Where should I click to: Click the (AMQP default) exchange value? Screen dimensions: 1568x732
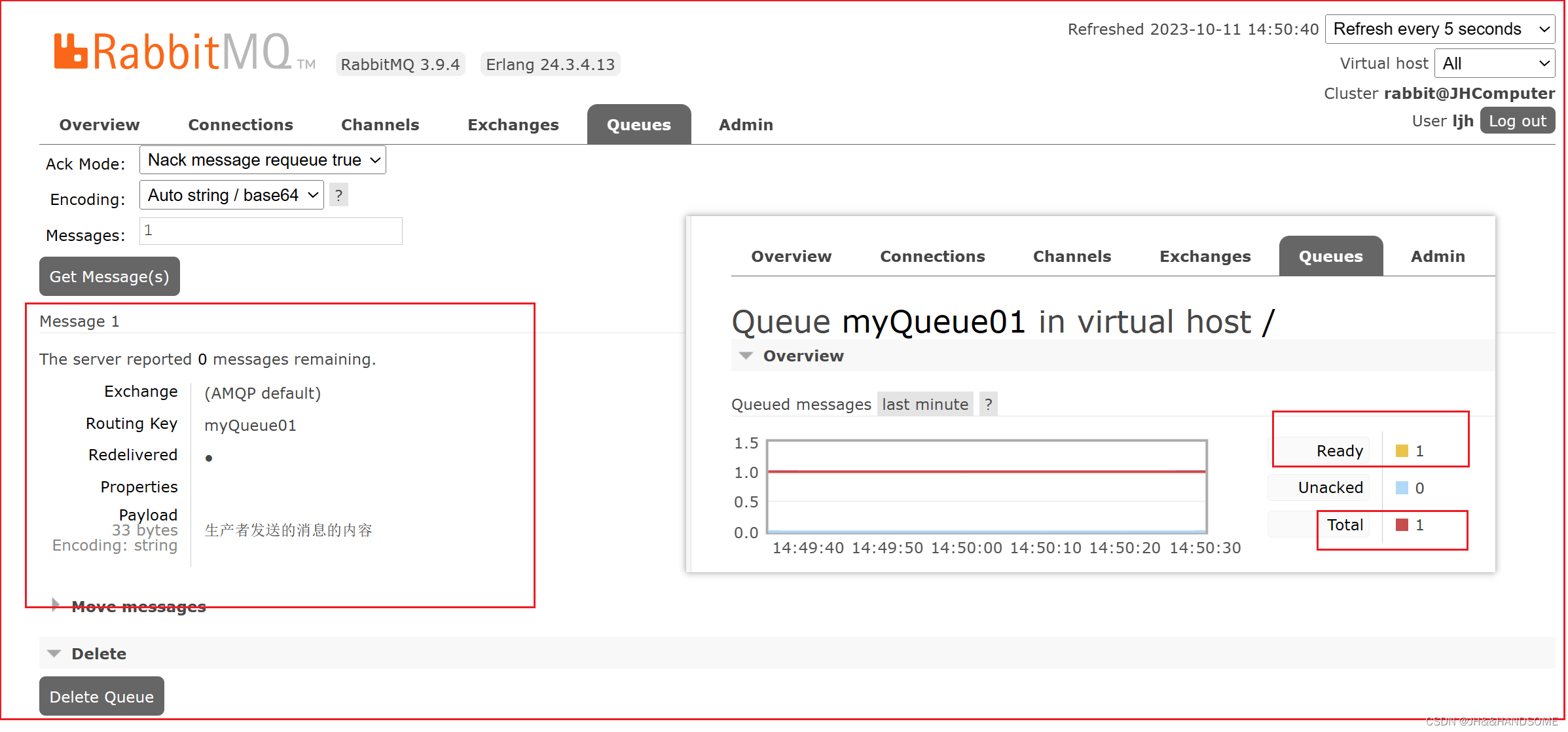pyautogui.click(x=263, y=393)
